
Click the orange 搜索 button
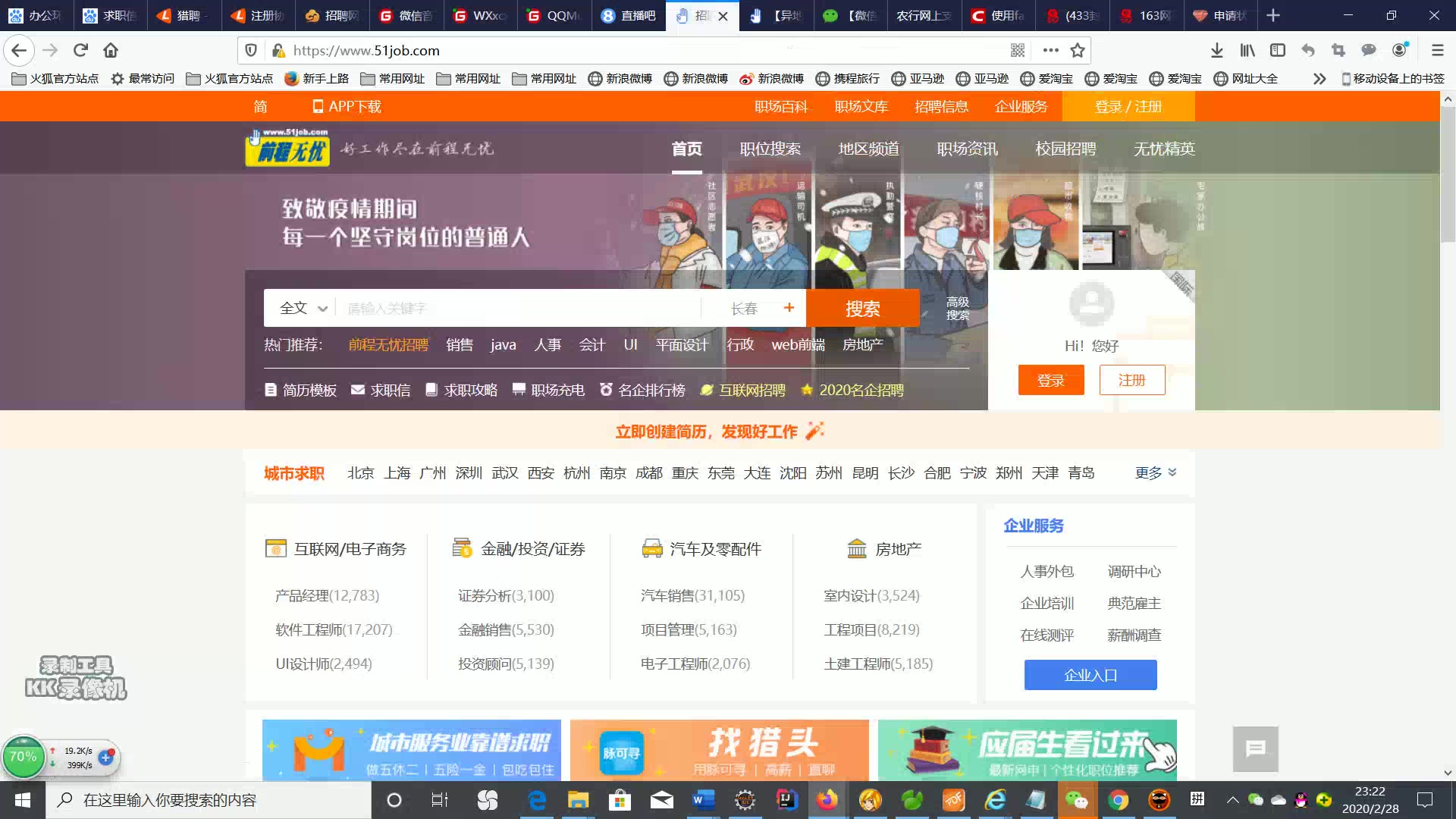tap(862, 308)
